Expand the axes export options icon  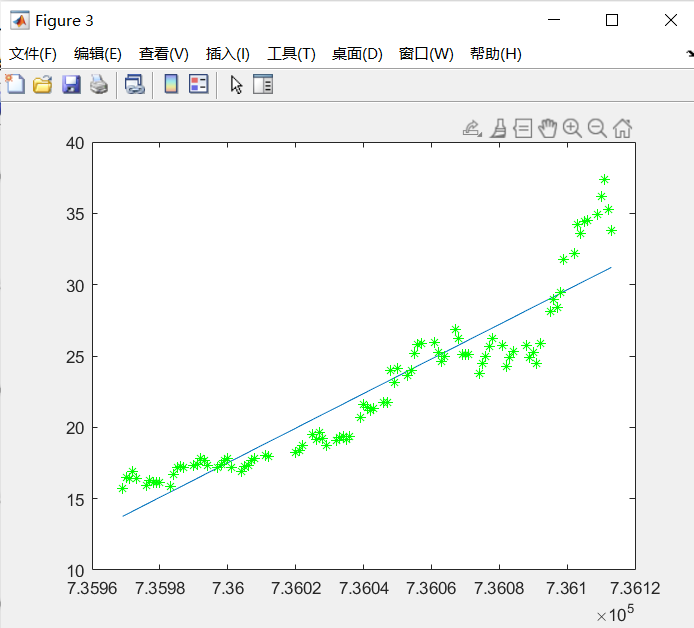pos(472,128)
